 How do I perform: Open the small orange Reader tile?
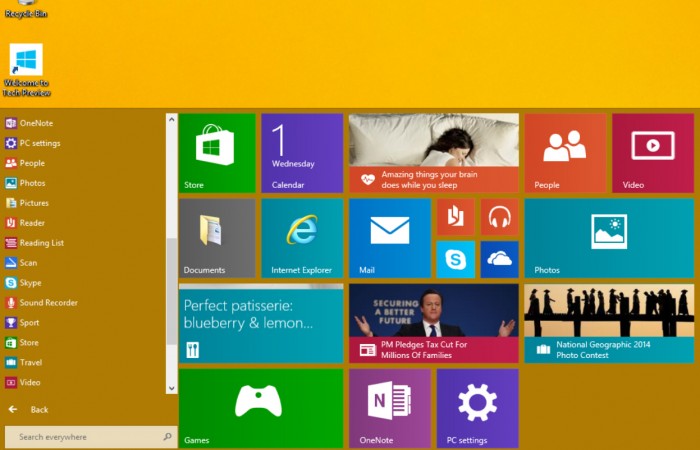[x=455, y=217]
